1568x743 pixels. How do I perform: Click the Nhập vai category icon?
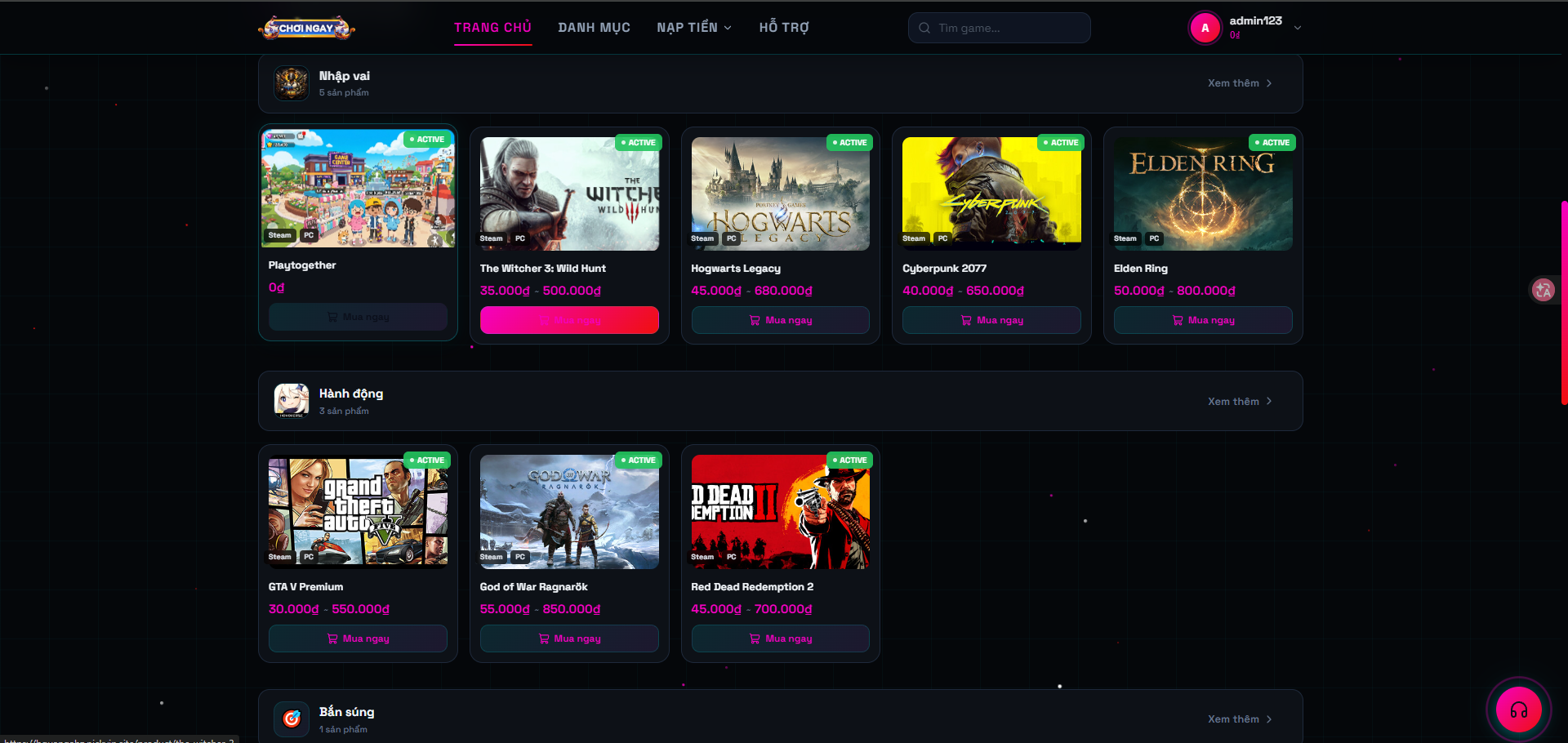[x=292, y=83]
